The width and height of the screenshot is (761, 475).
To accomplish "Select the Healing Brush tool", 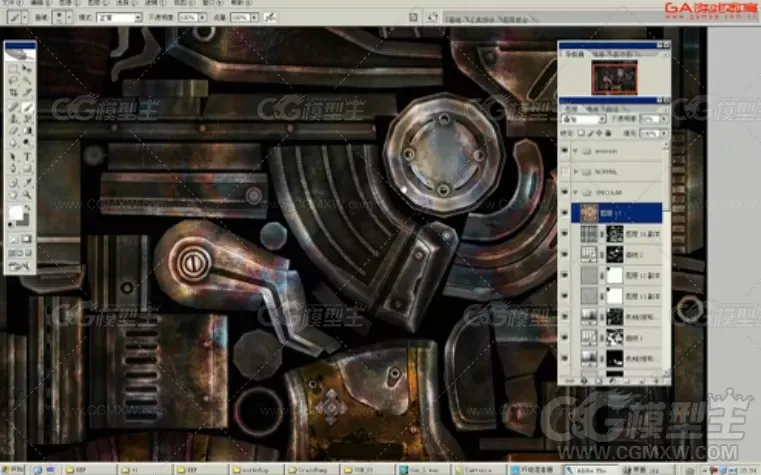I will (14, 106).
